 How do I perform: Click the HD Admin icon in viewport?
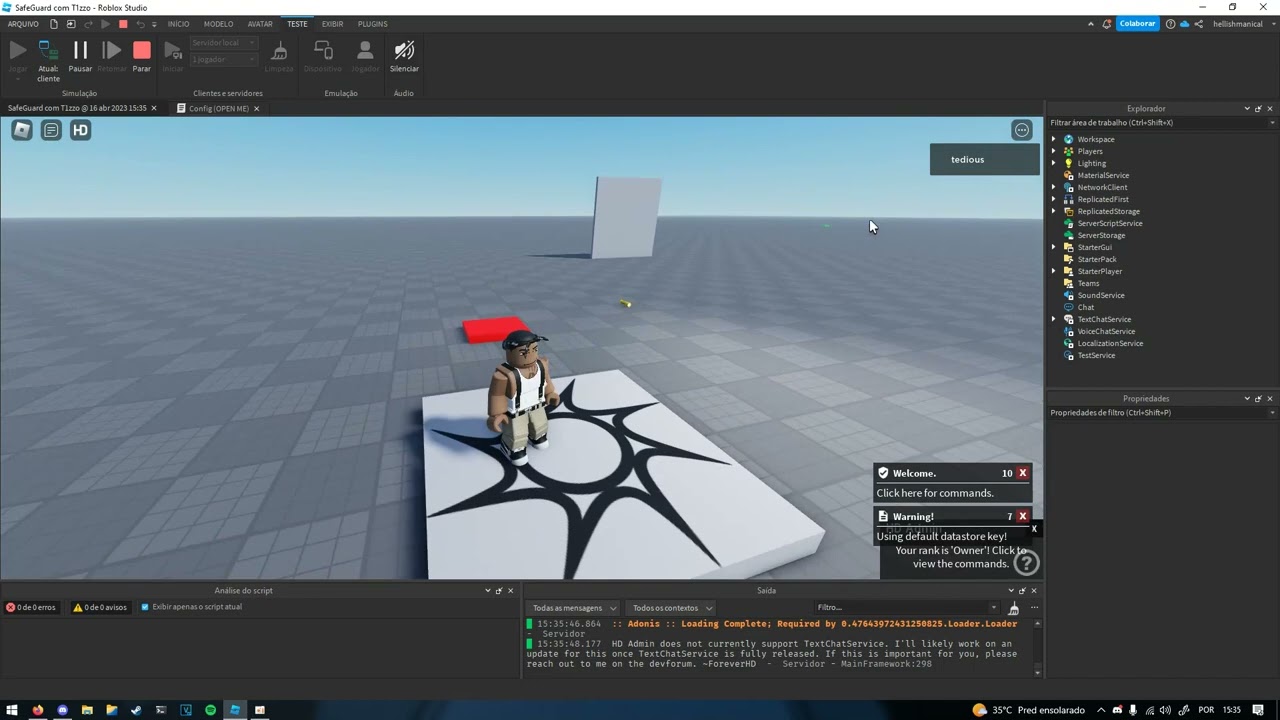point(80,130)
